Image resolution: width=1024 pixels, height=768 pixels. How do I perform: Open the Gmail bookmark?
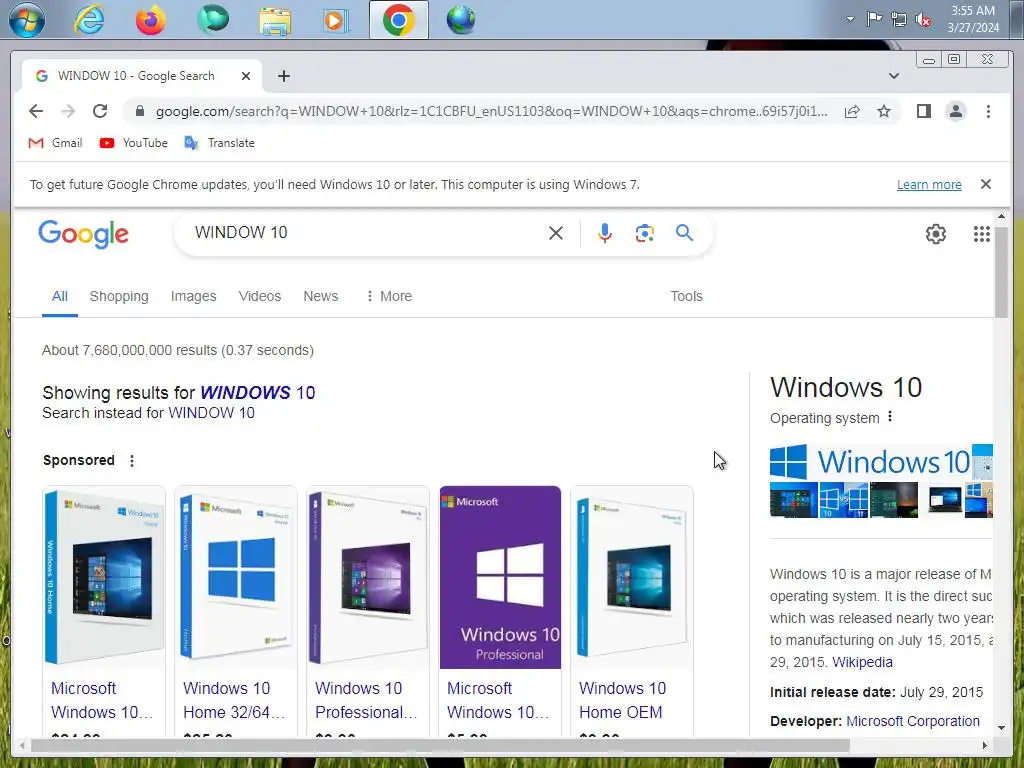pos(56,143)
